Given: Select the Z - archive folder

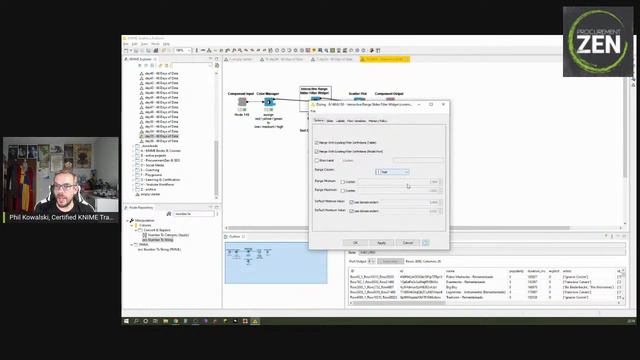Looking at the screenshot, I should coord(148,189).
